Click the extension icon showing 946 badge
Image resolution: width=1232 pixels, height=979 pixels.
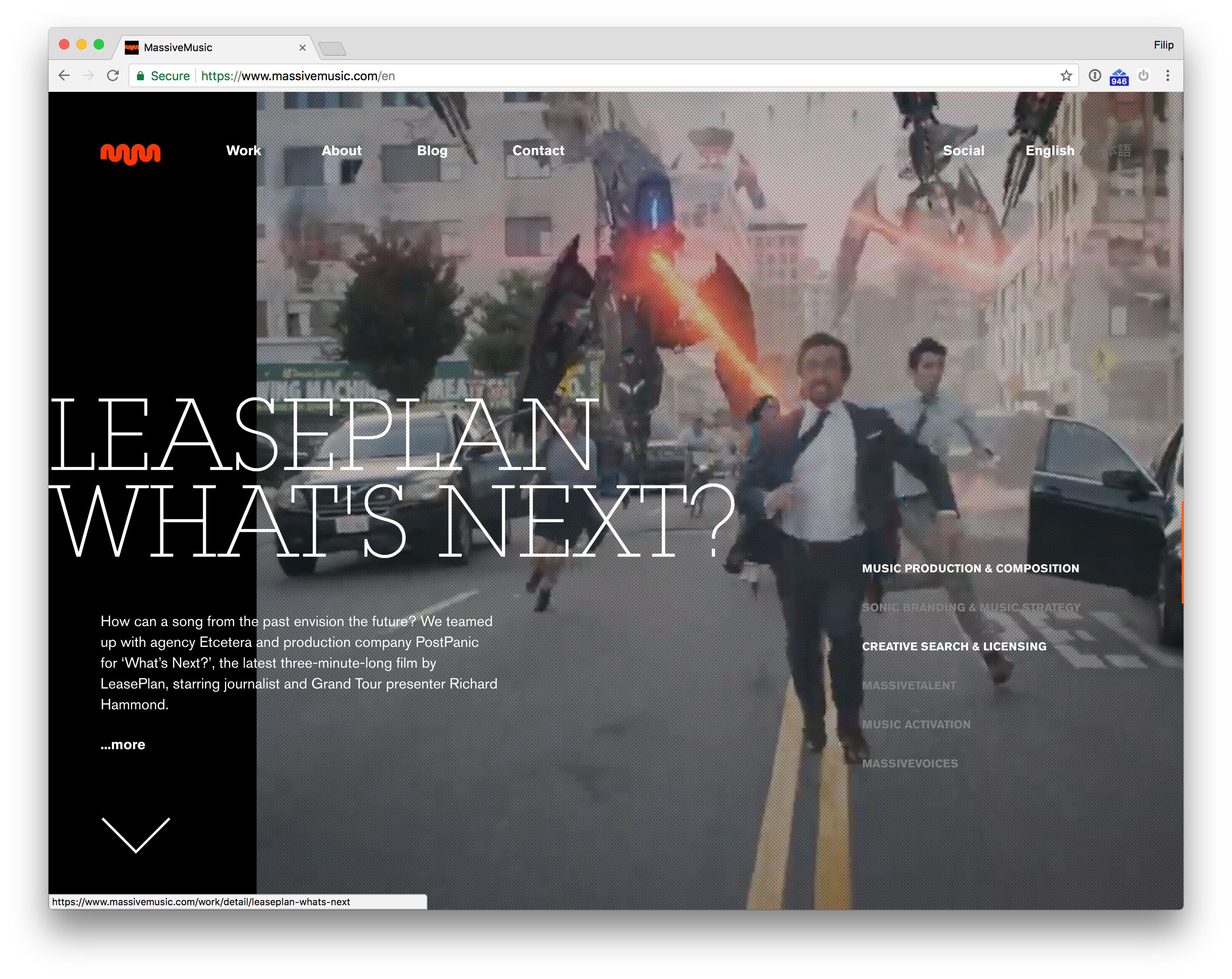(x=1118, y=77)
